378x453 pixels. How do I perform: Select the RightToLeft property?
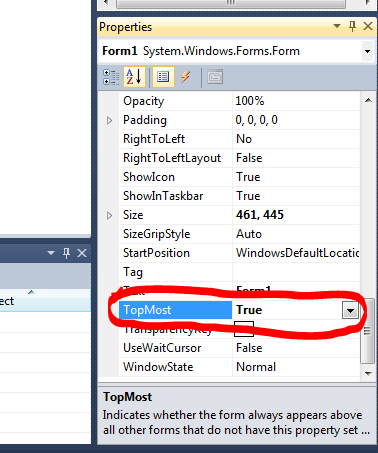[x=175, y=139]
